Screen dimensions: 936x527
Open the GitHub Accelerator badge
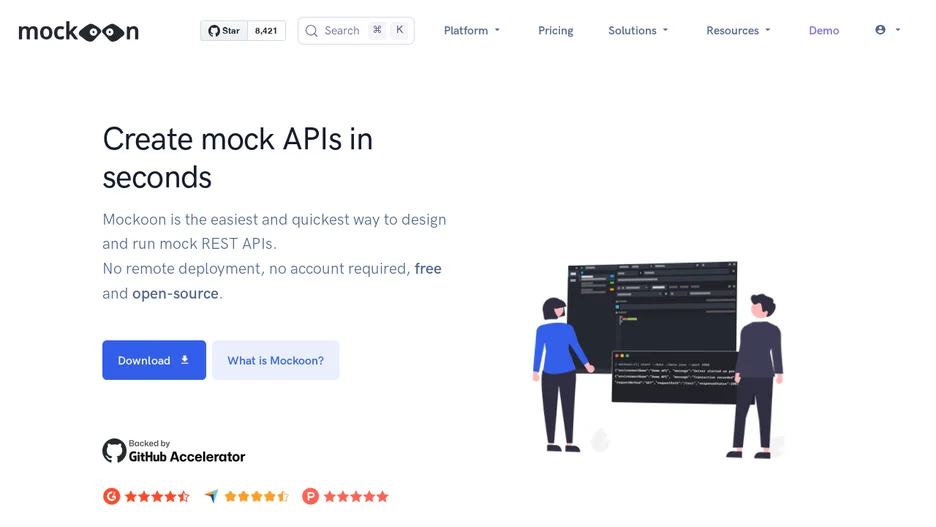(x=174, y=451)
